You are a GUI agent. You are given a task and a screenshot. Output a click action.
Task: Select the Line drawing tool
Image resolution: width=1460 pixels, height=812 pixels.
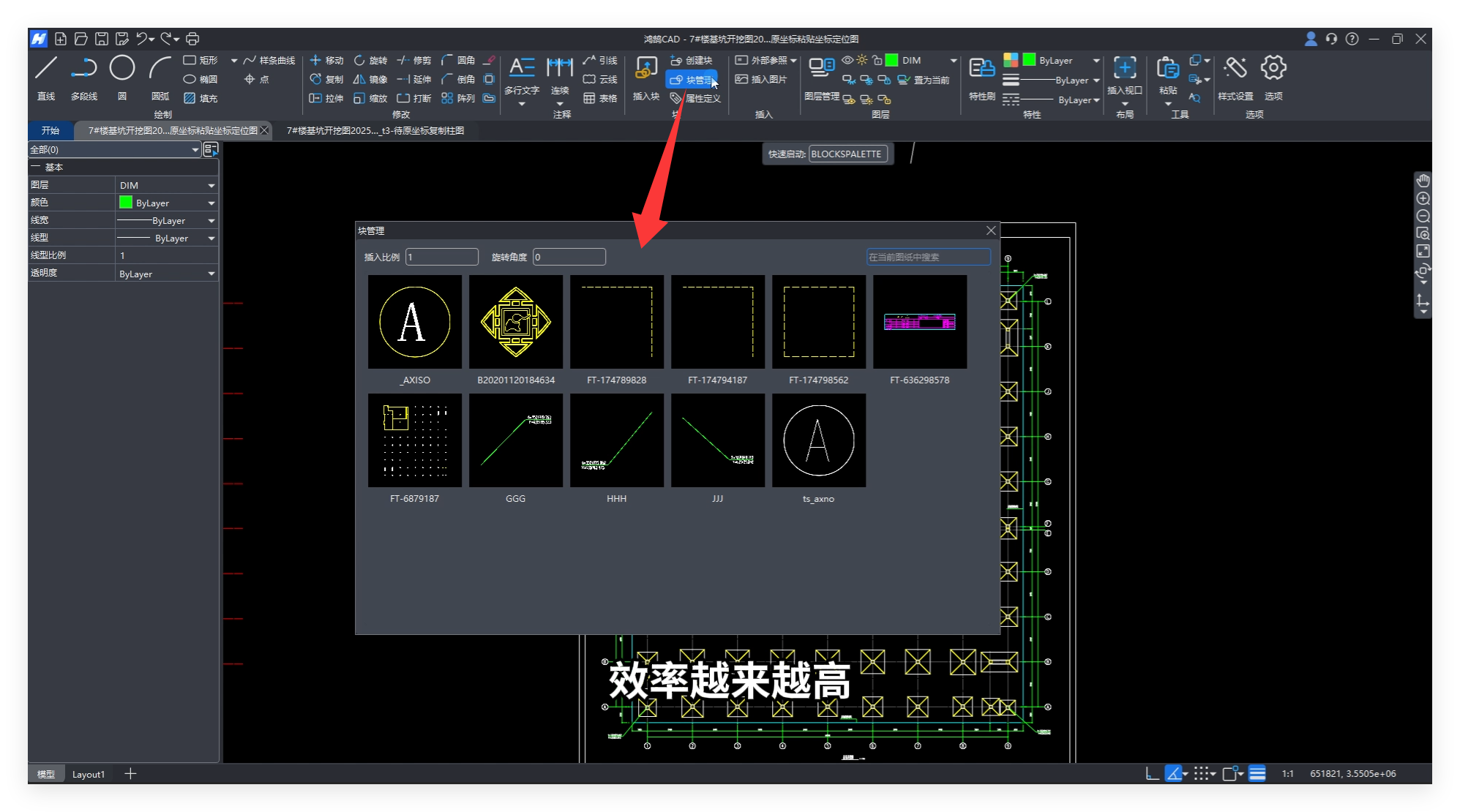pyautogui.click(x=46, y=69)
